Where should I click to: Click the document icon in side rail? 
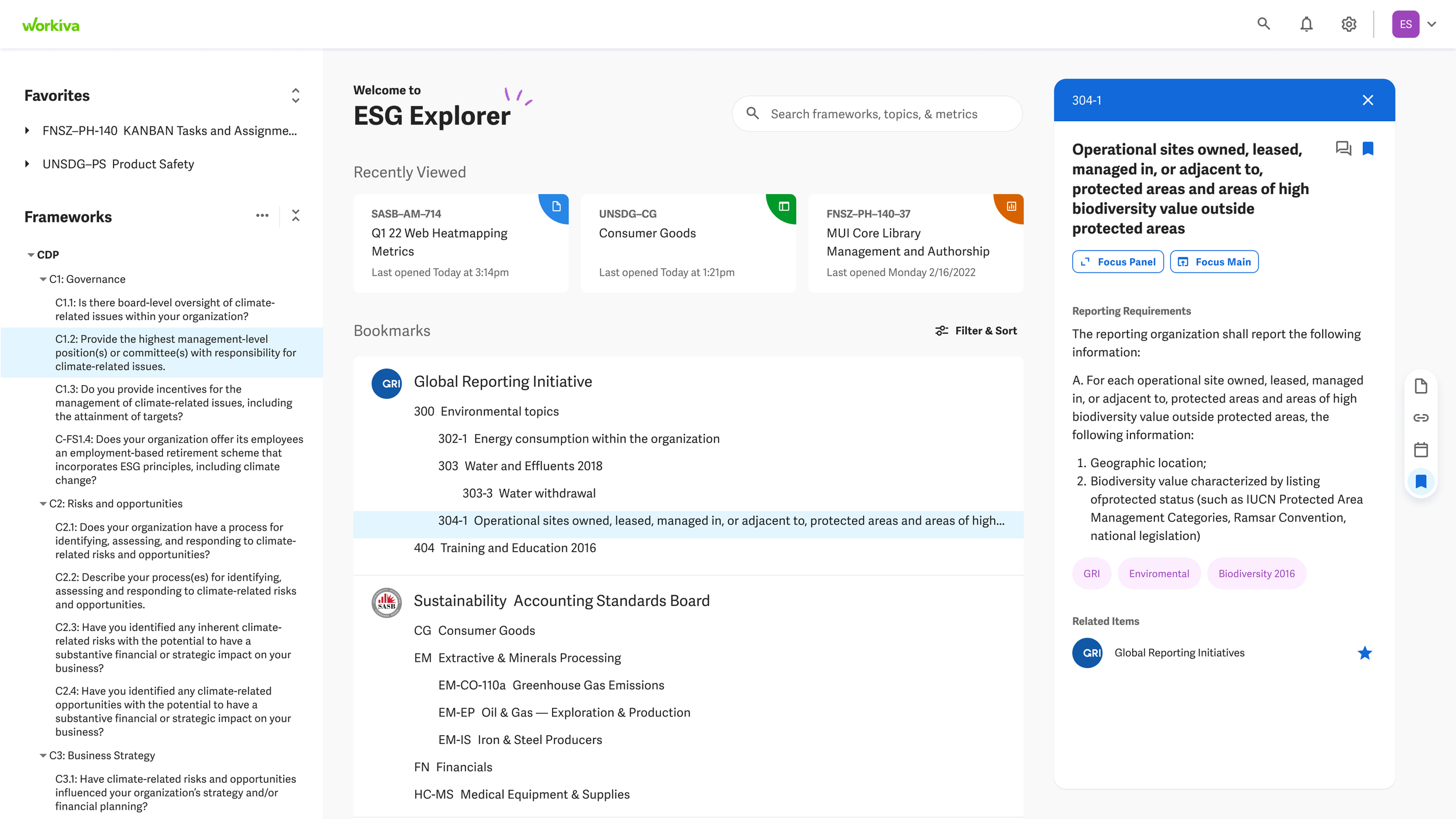point(1420,386)
